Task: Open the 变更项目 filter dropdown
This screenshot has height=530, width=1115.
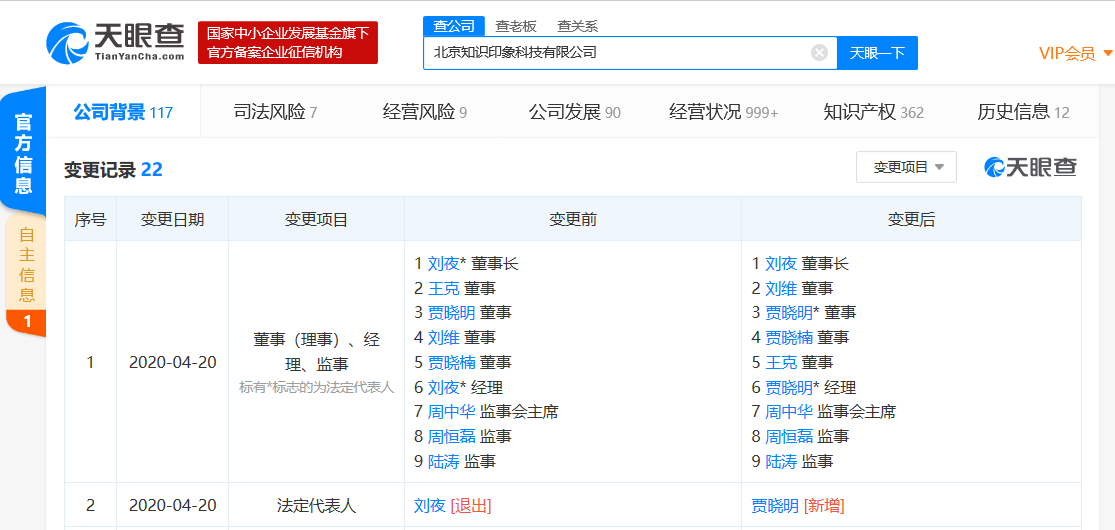Action: pos(906,167)
